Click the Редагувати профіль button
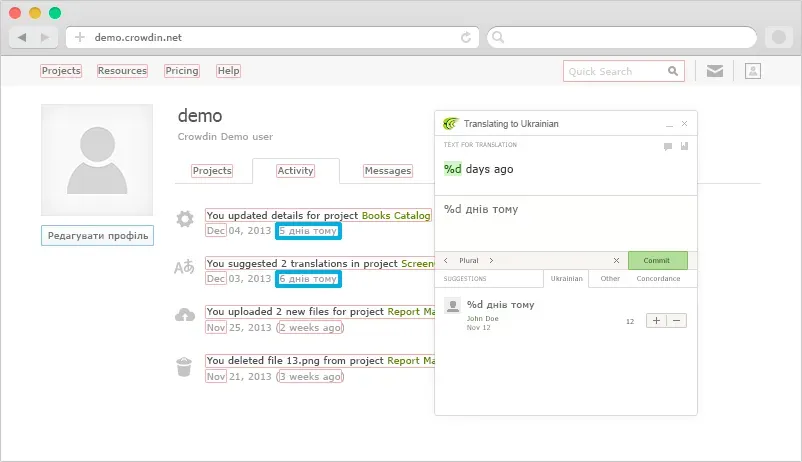 click(97, 236)
